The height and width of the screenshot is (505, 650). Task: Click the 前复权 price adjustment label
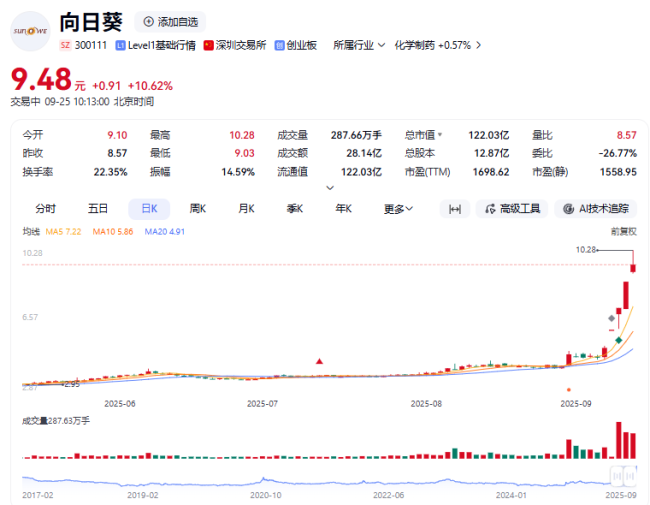click(x=622, y=231)
